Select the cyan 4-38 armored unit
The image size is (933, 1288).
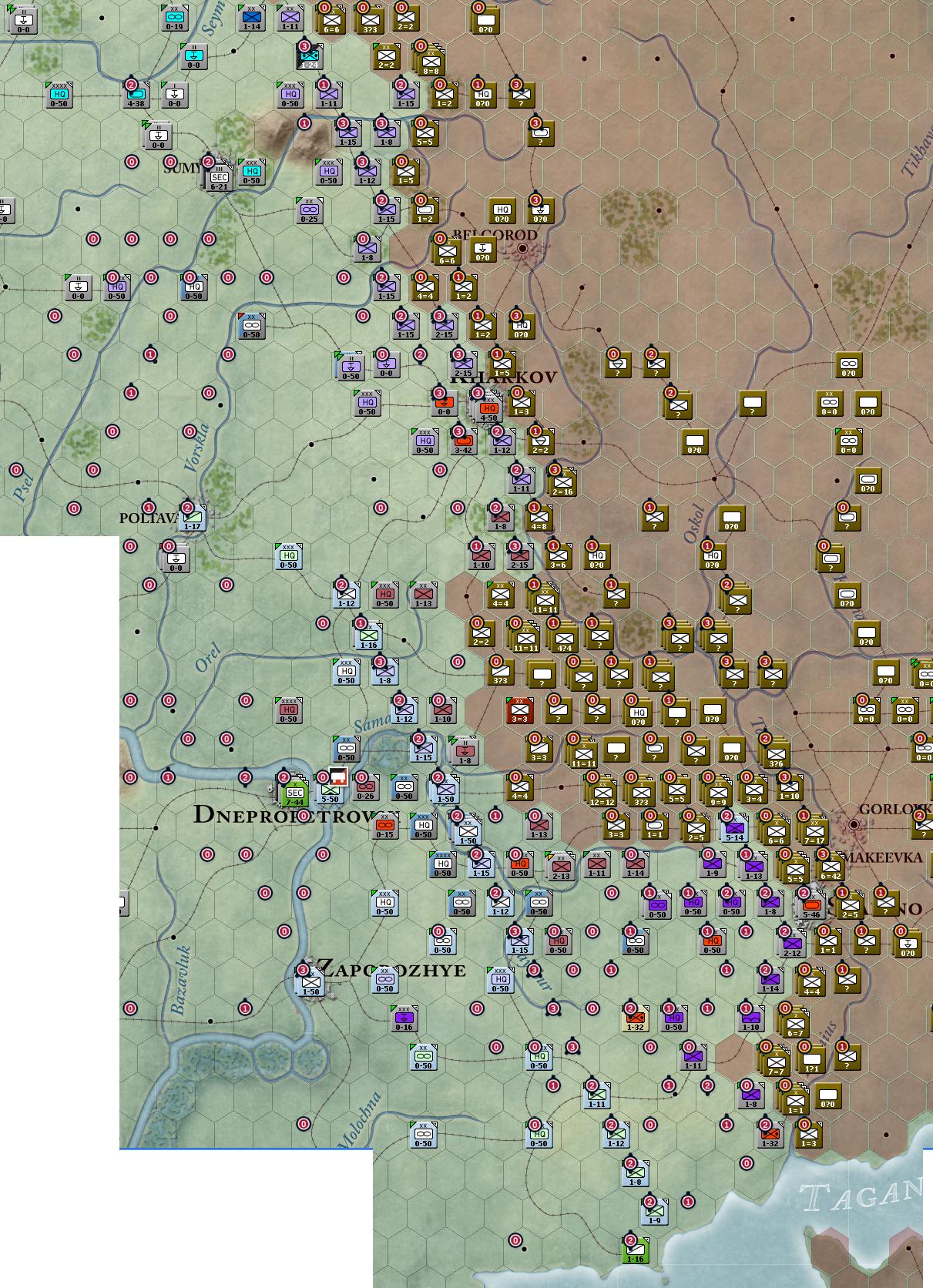coord(136,96)
